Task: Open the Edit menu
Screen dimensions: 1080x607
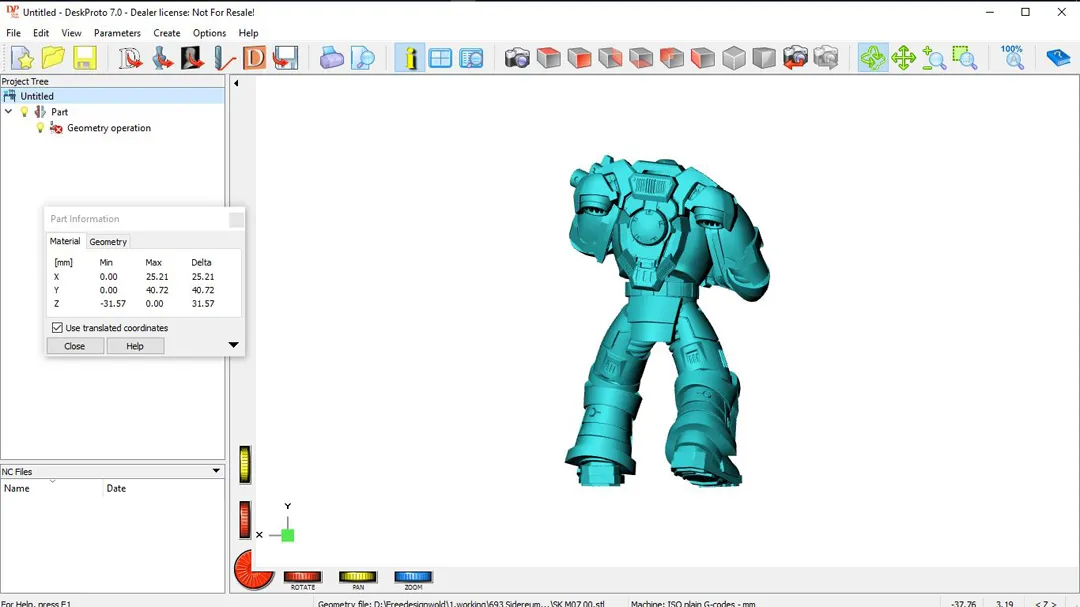Action: [41, 33]
